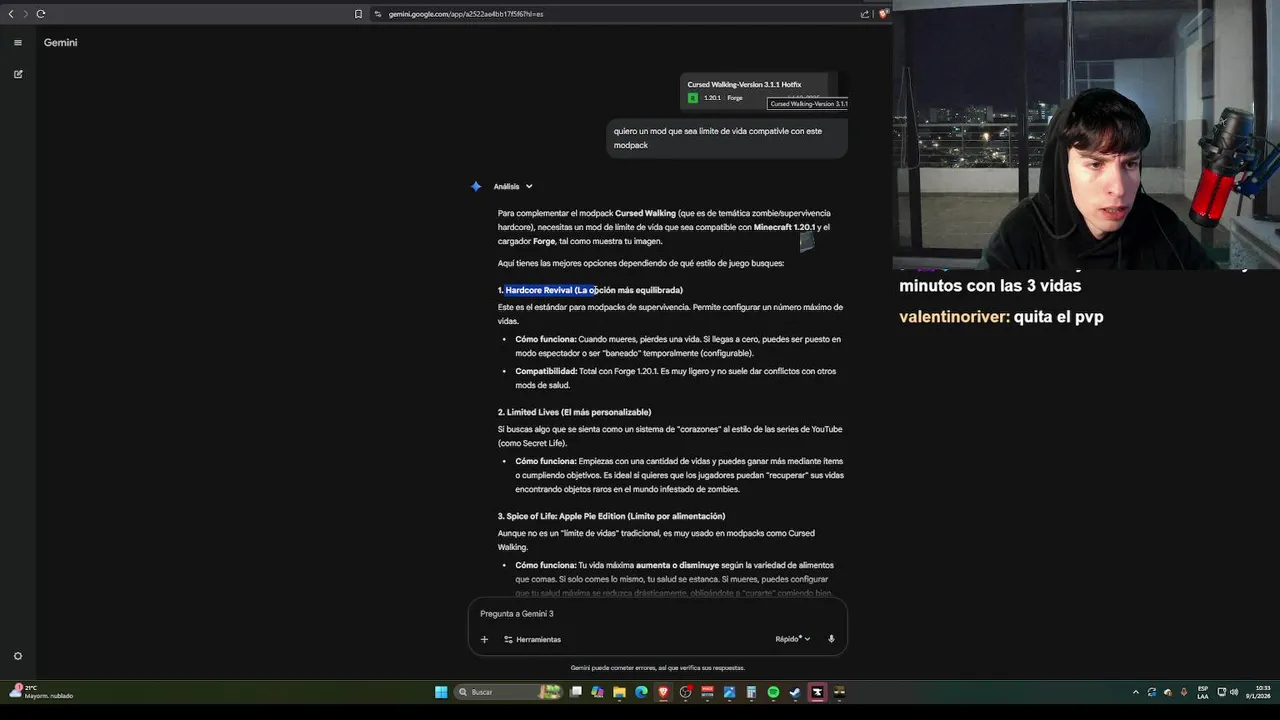1280x720 pixels.
Task: Open the clock and date panel
Action: point(1258,692)
